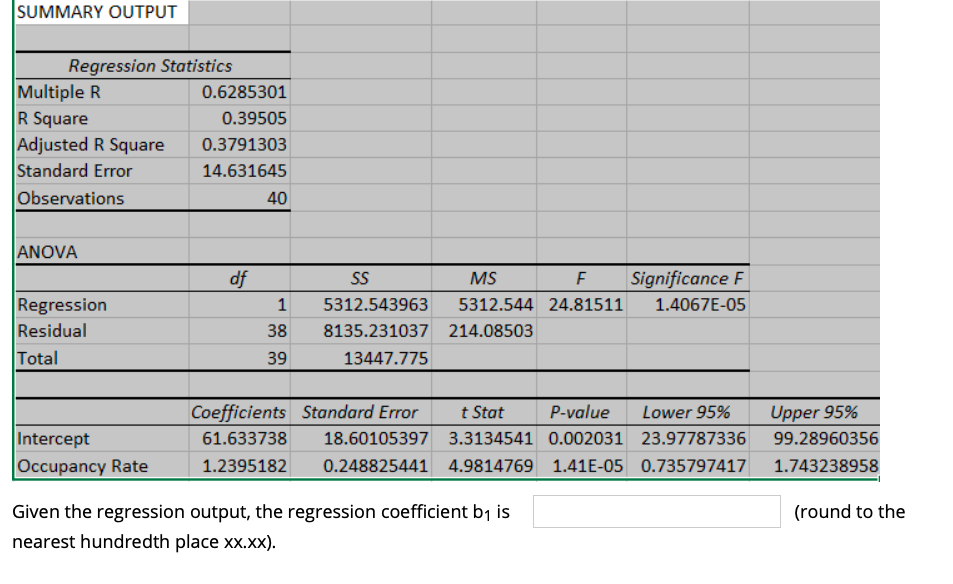This screenshot has height=584, width=953.
Task: Select the Intercept coefficient 61.633738
Action: (x=250, y=438)
